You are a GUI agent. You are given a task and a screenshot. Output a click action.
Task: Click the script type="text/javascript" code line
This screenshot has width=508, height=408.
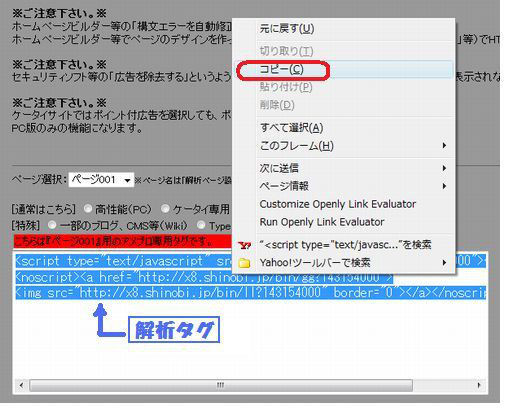pyautogui.click(x=123, y=261)
